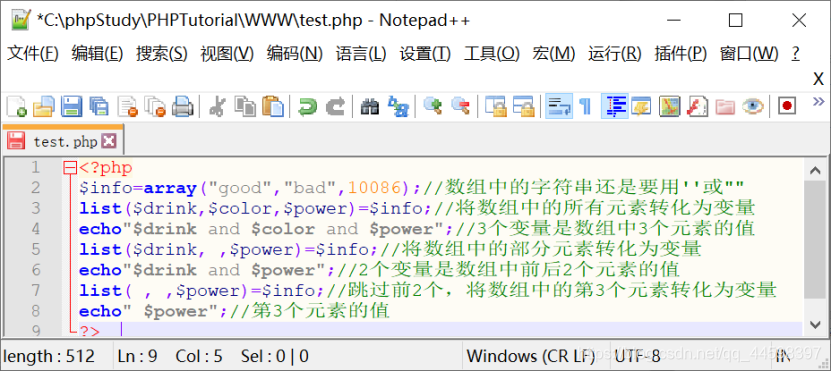Click the Notepad++ title bar icon
This screenshot has width=831, height=372.
(x=21, y=21)
